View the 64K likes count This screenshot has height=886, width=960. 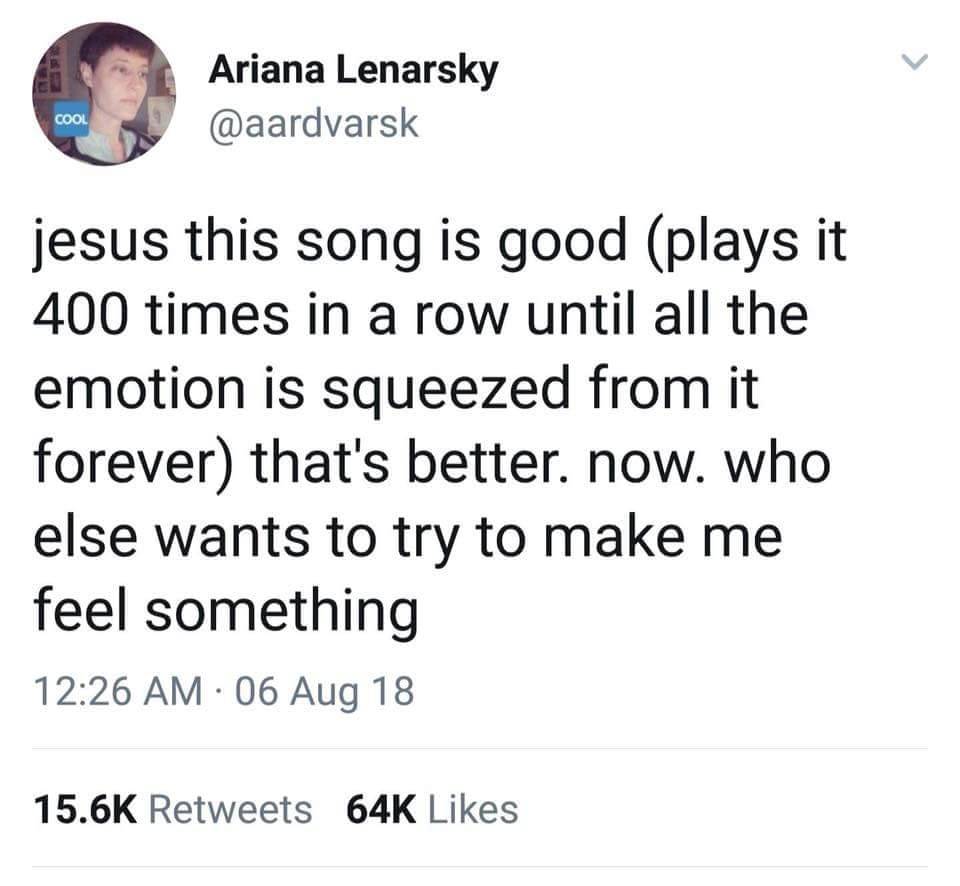coord(380,809)
